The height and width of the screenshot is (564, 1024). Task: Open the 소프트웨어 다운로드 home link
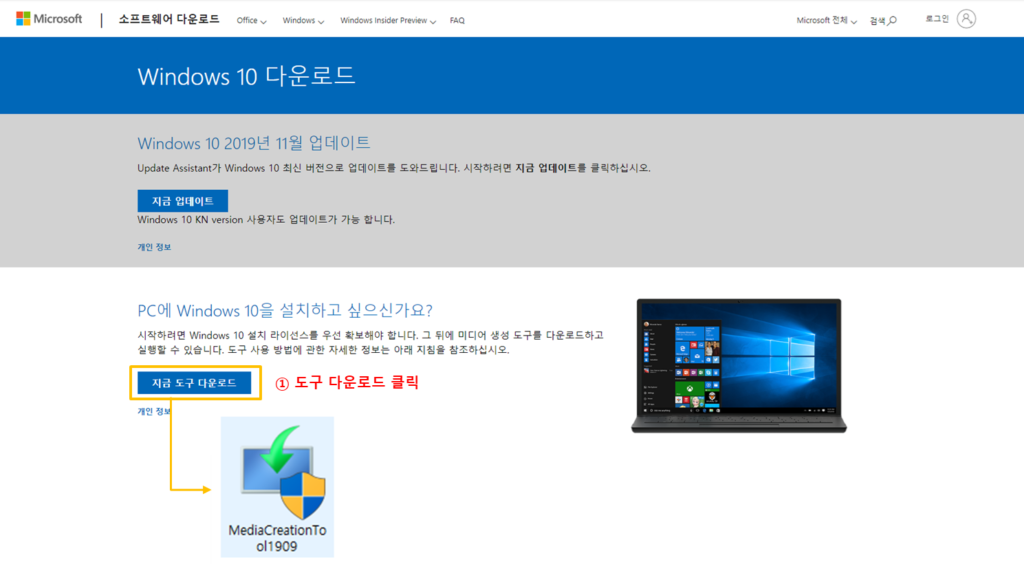click(168, 20)
